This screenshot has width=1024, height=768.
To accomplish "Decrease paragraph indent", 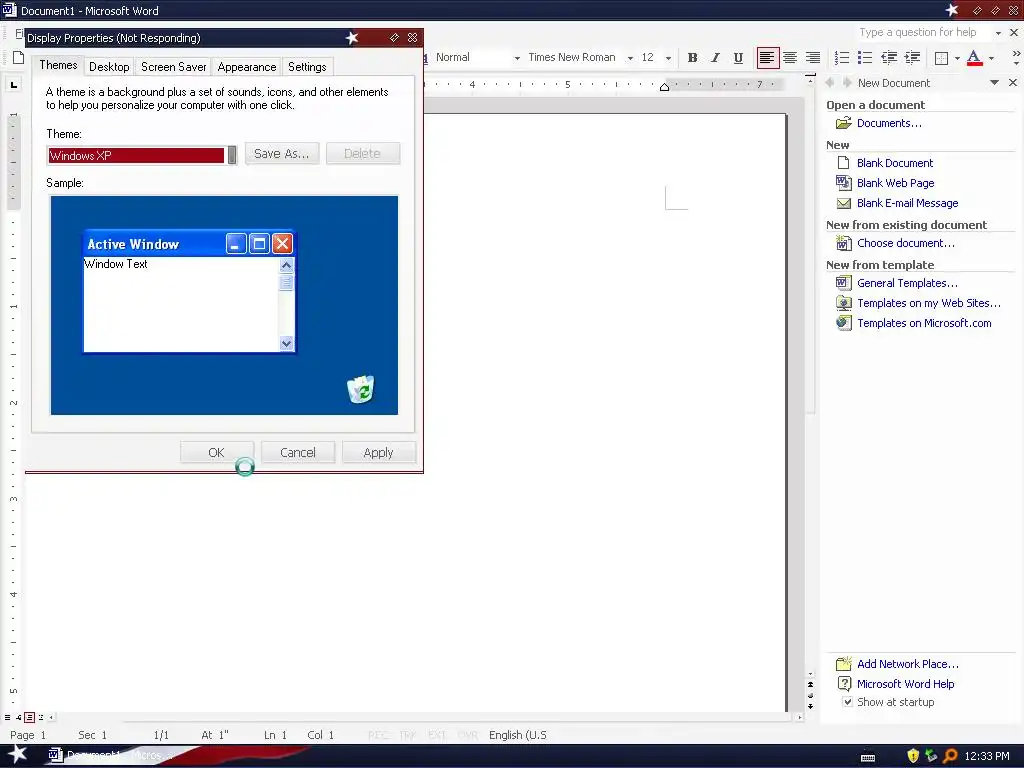I will coord(888,57).
